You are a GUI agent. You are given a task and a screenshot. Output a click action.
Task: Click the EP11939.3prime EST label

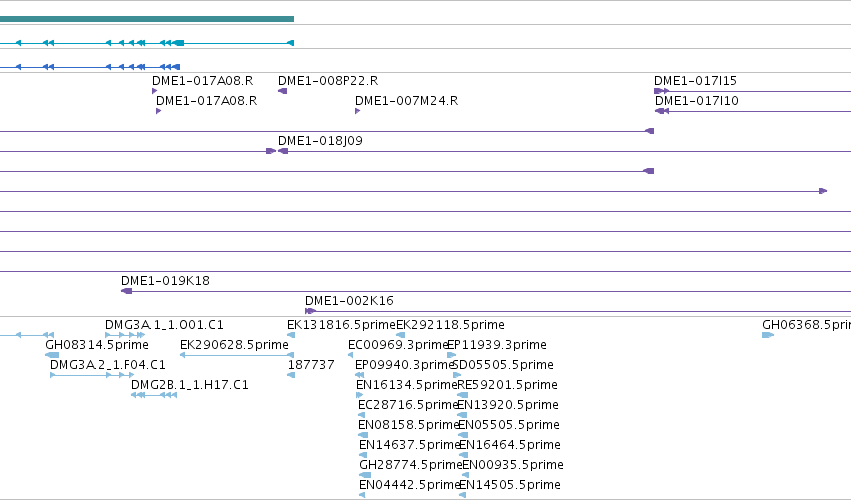497,345
